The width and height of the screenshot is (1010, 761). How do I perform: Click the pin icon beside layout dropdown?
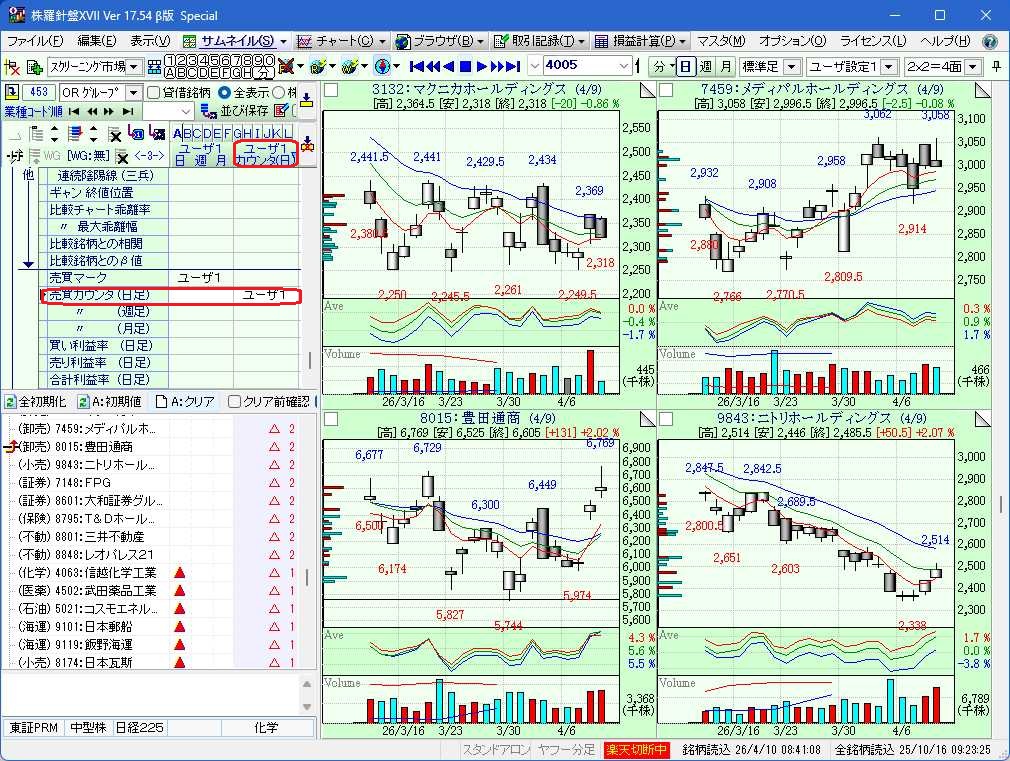pos(997,67)
